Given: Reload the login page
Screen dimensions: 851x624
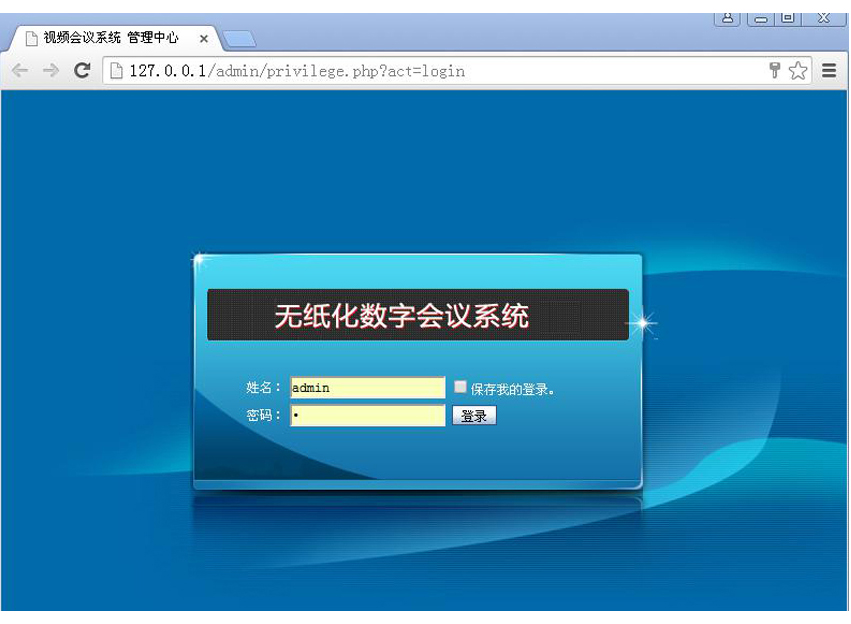Looking at the screenshot, I should [82, 71].
